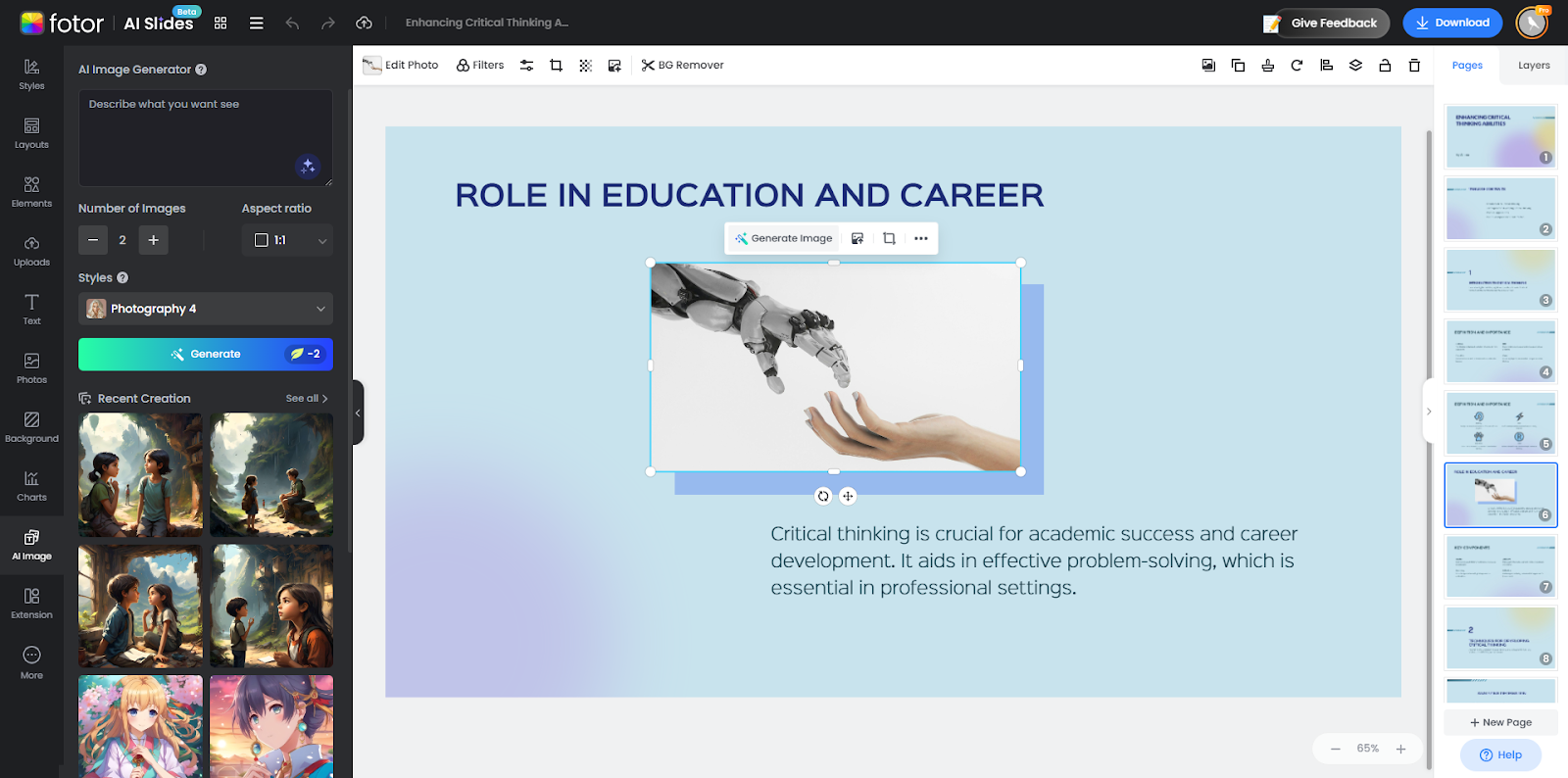Select page 1 thumbnail

click(1500, 136)
